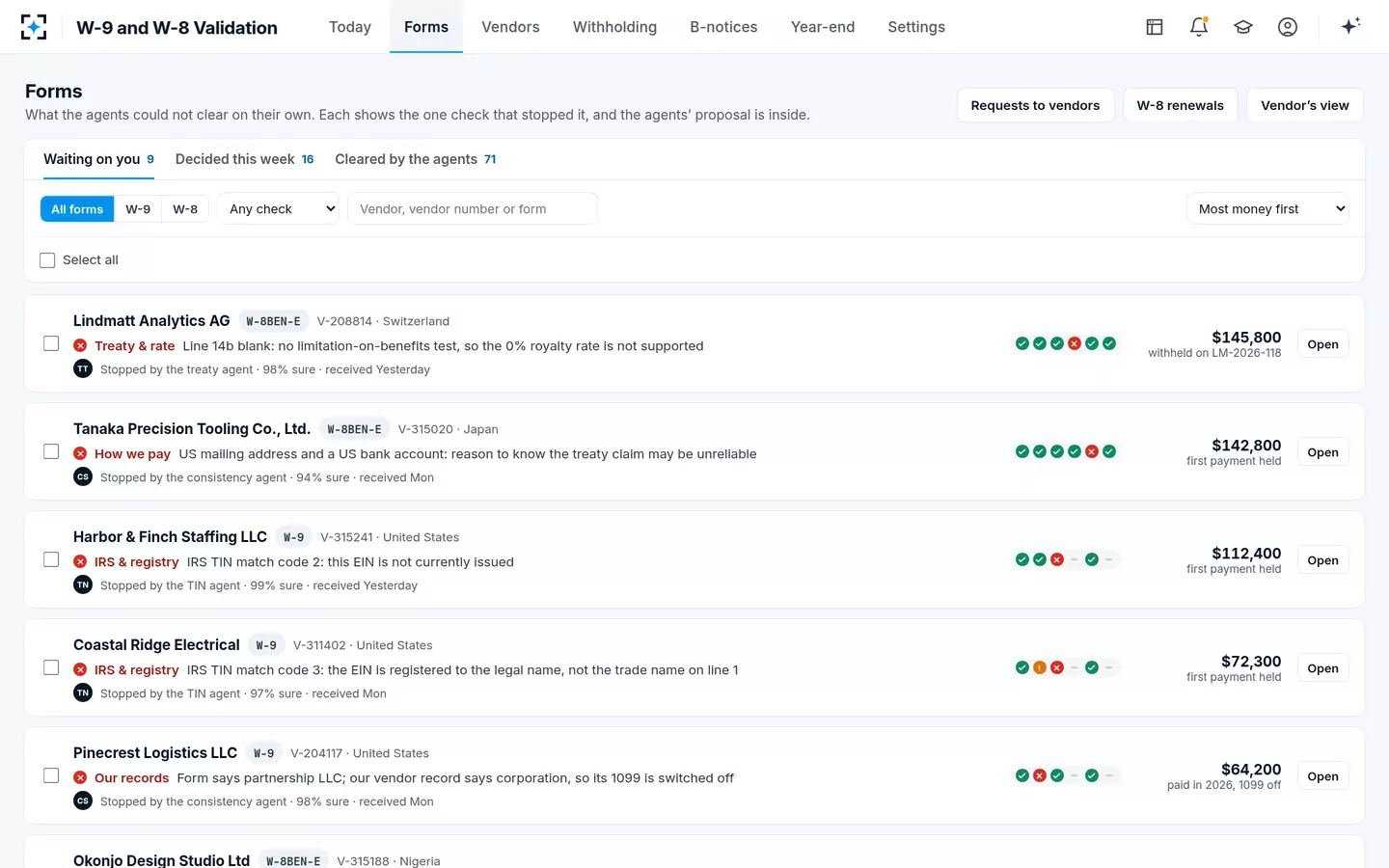
Task: Filter to W-9 forms only
Action: [x=138, y=208]
